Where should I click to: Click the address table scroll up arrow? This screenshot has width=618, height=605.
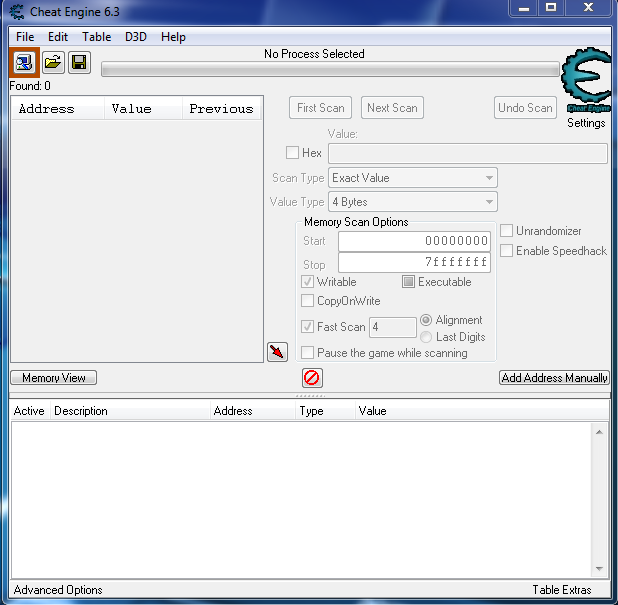click(599, 432)
